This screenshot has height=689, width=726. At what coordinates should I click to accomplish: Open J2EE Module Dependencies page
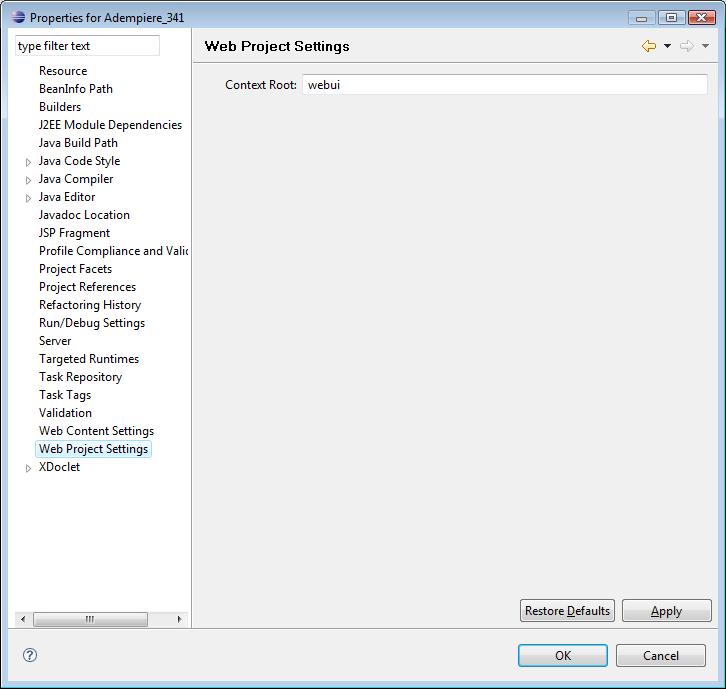point(110,125)
